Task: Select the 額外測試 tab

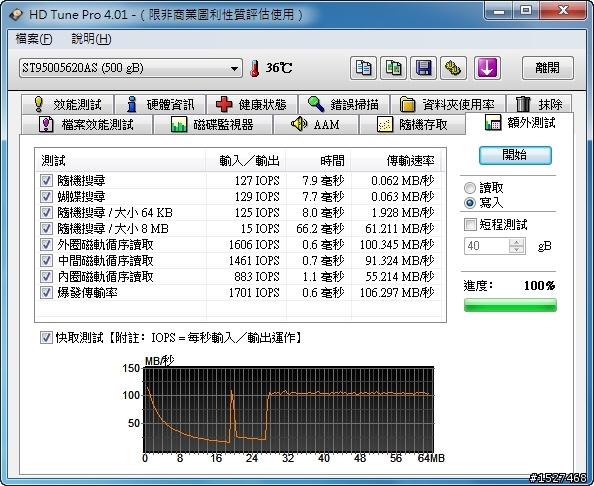Action: tap(520, 123)
